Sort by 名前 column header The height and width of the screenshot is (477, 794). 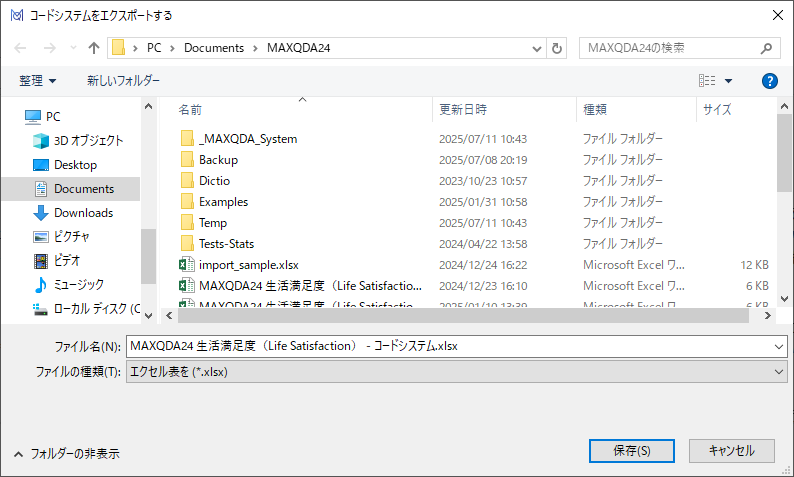pyautogui.click(x=190, y=110)
